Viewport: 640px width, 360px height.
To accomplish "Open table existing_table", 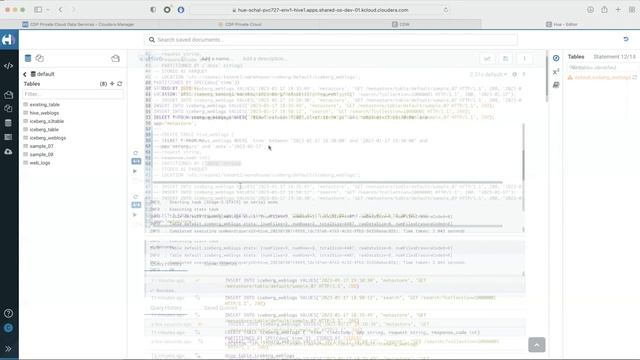I will [x=44, y=105].
